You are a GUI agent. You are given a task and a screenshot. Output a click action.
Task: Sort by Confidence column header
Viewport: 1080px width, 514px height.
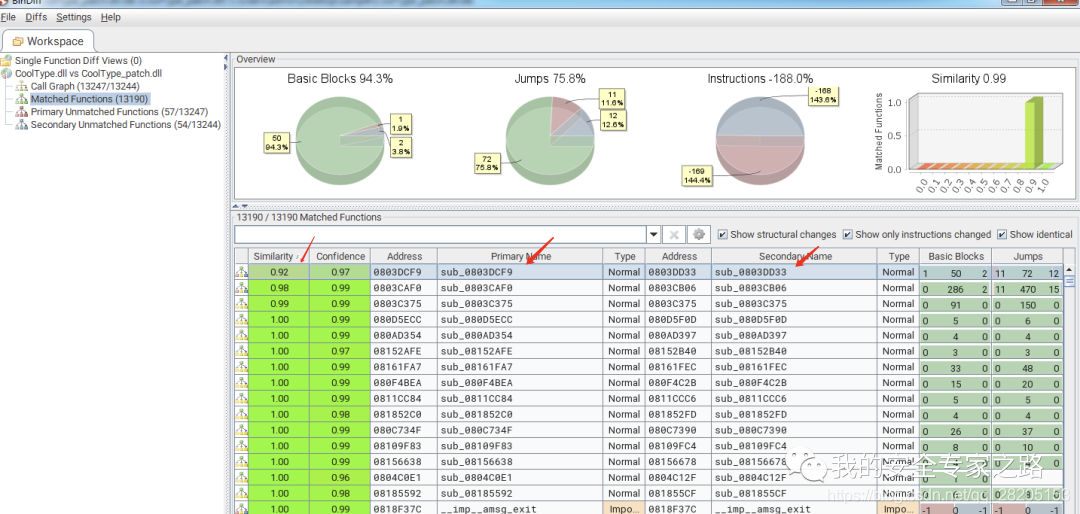point(340,256)
